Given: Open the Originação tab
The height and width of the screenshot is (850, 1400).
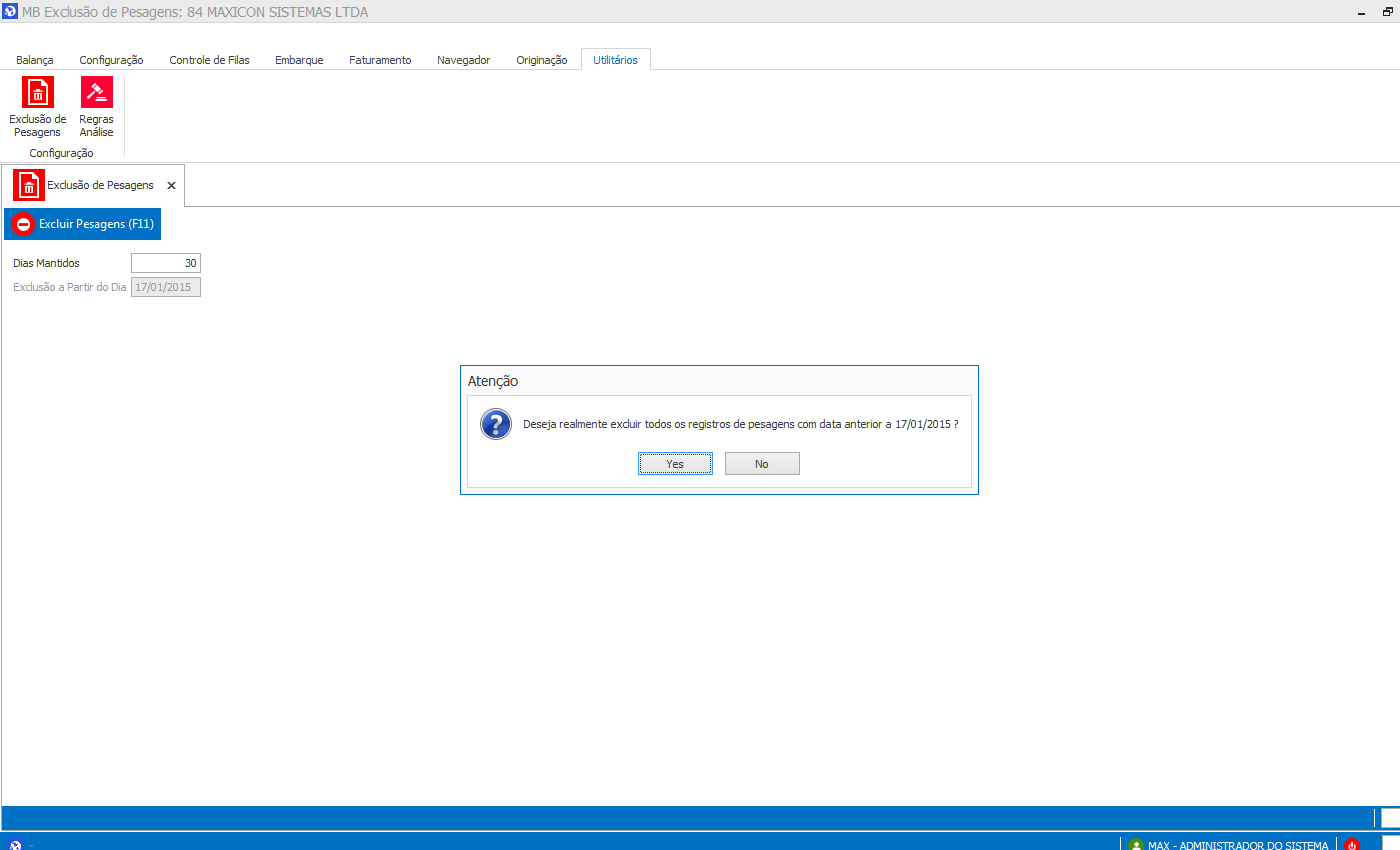Looking at the screenshot, I should coord(542,60).
